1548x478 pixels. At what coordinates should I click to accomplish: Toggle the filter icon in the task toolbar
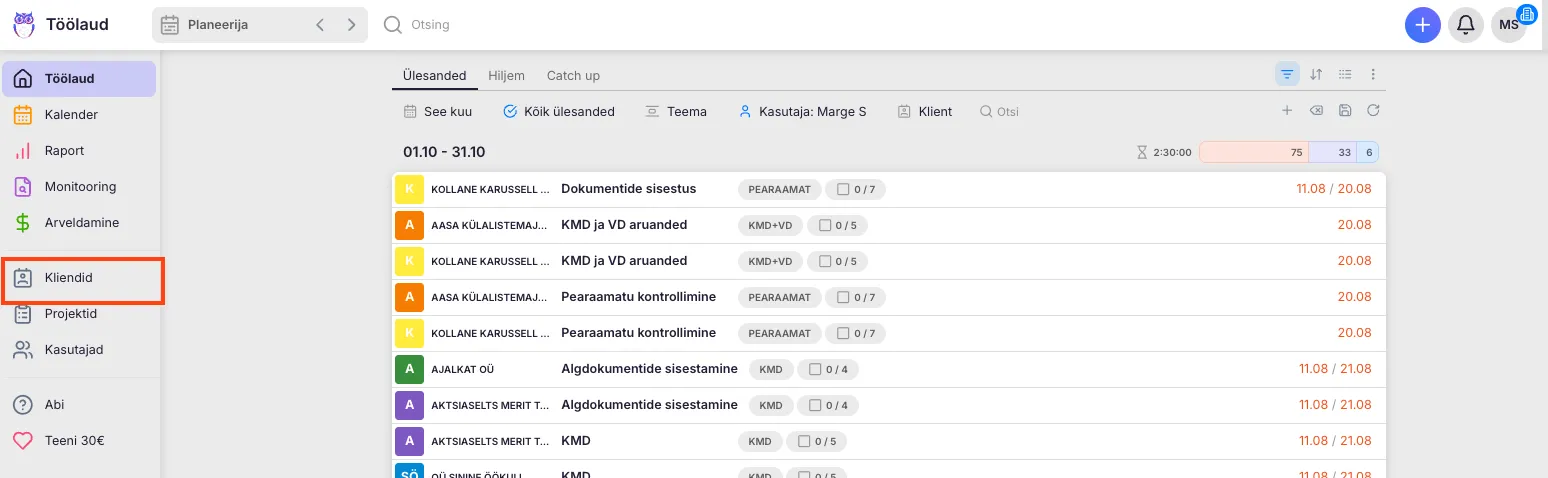tap(1287, 75)
